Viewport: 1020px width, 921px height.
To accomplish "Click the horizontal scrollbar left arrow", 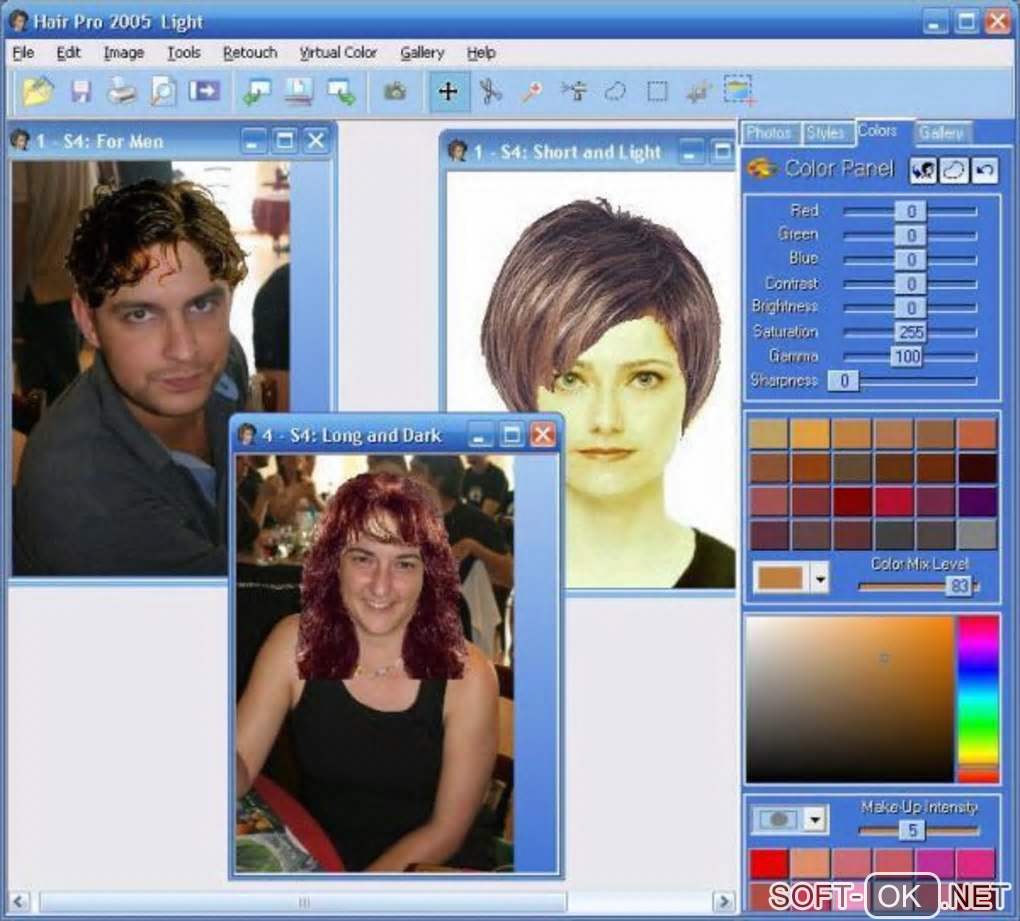I will (19, 901).
